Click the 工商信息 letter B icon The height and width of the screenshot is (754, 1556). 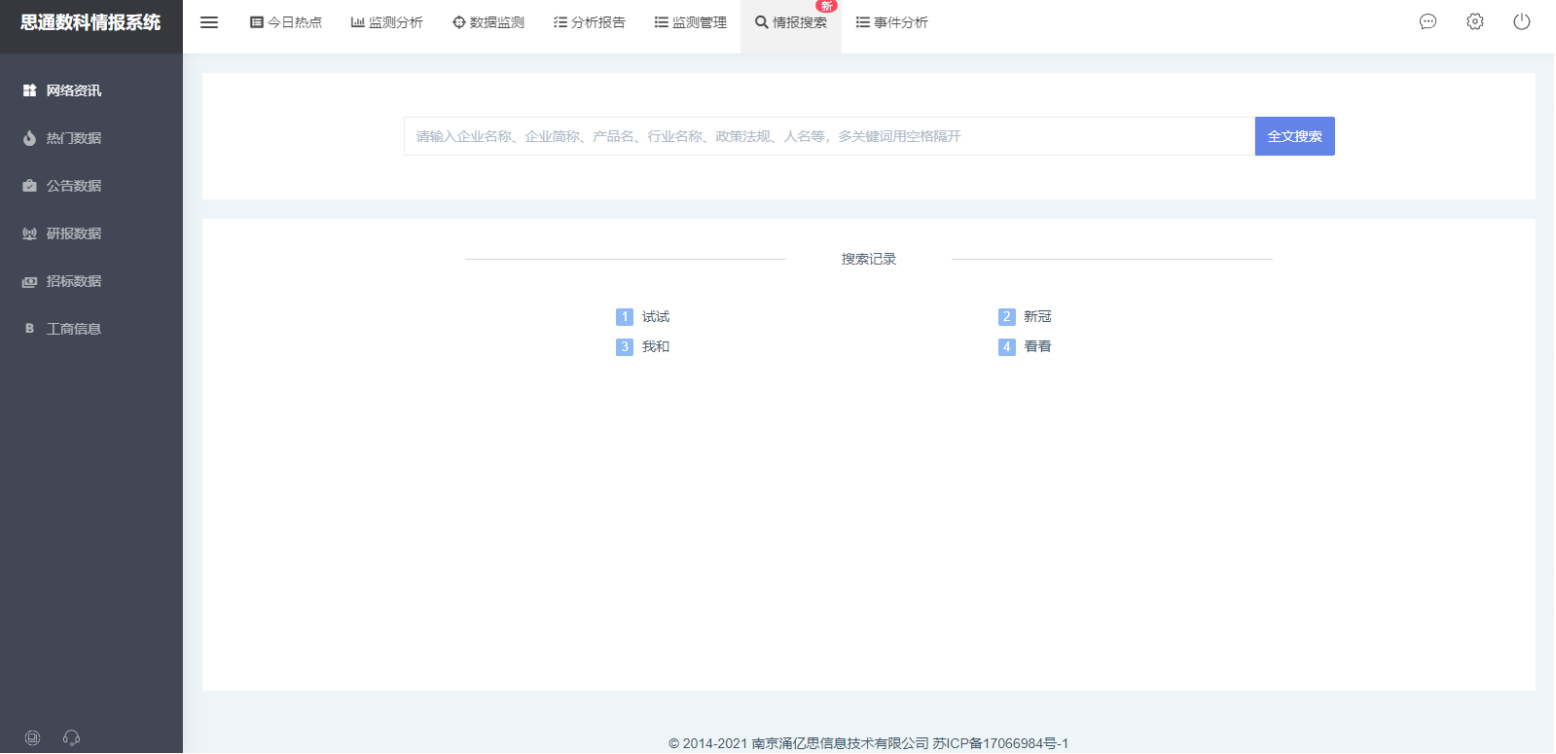30,328
